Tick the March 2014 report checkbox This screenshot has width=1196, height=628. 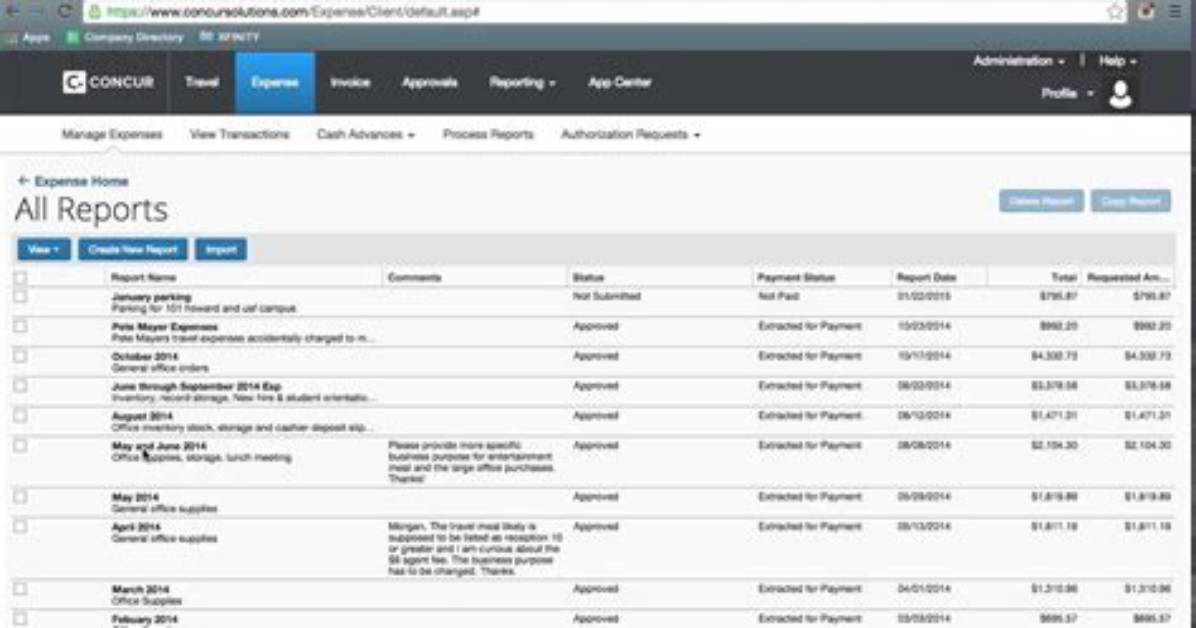coord(21,588)
